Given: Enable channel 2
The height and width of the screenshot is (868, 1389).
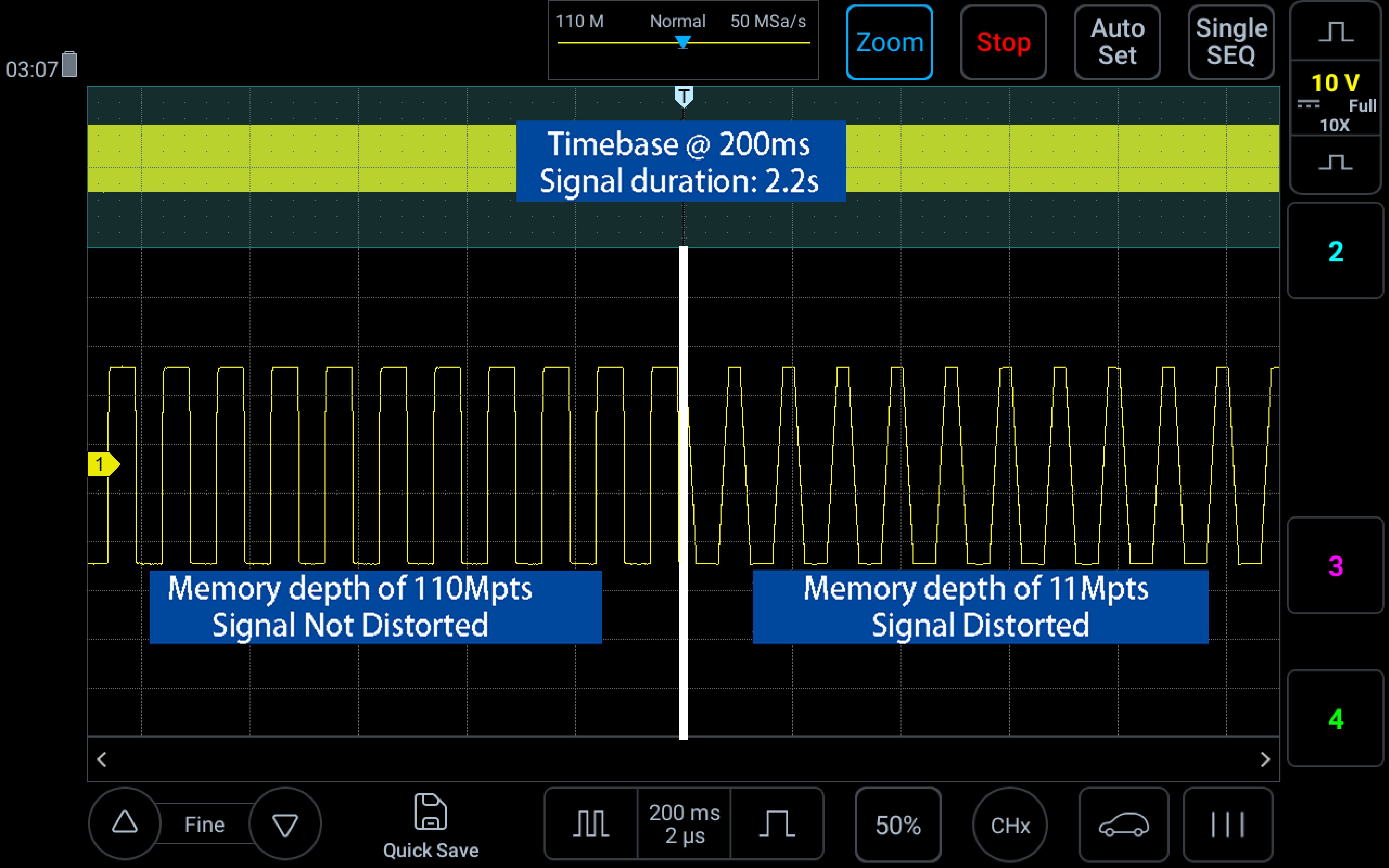Looking at the screenshot, I should [1336, 251].
